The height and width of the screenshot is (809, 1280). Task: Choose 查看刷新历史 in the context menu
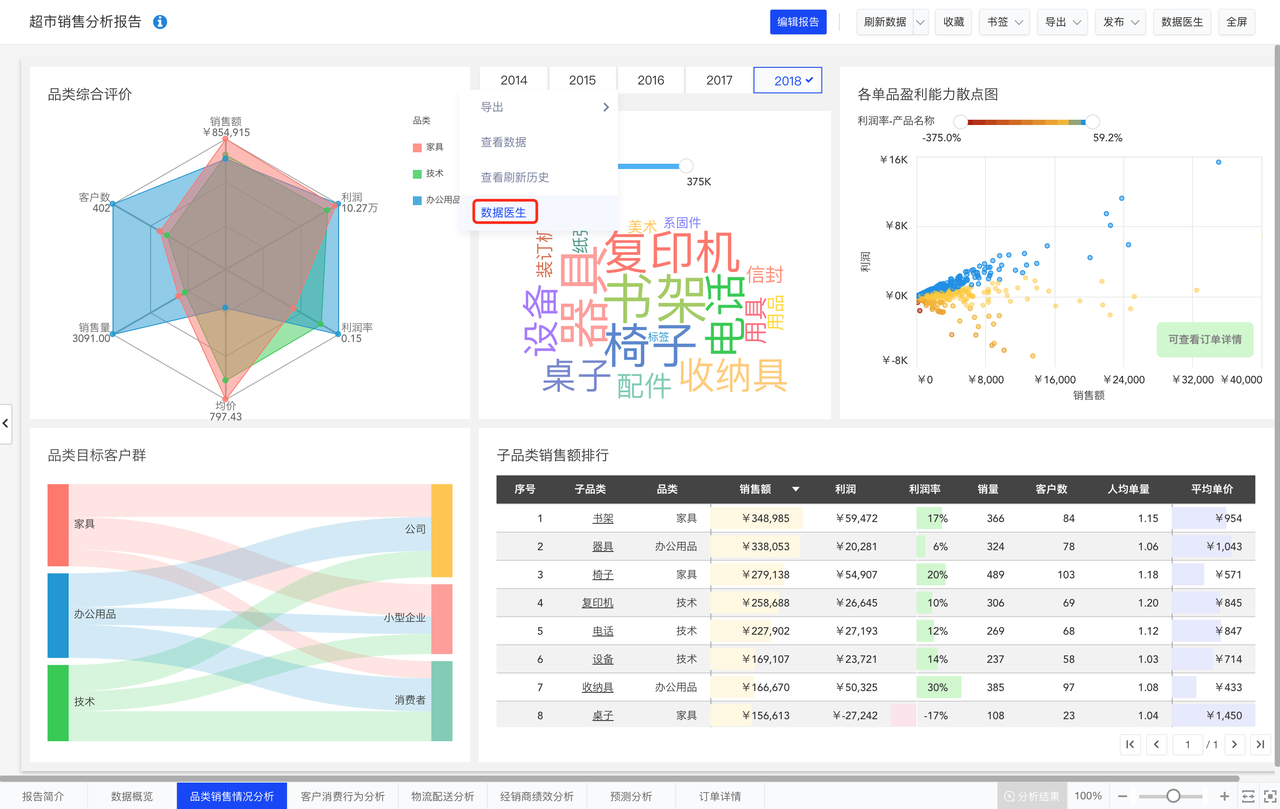[x=539, y=177]
